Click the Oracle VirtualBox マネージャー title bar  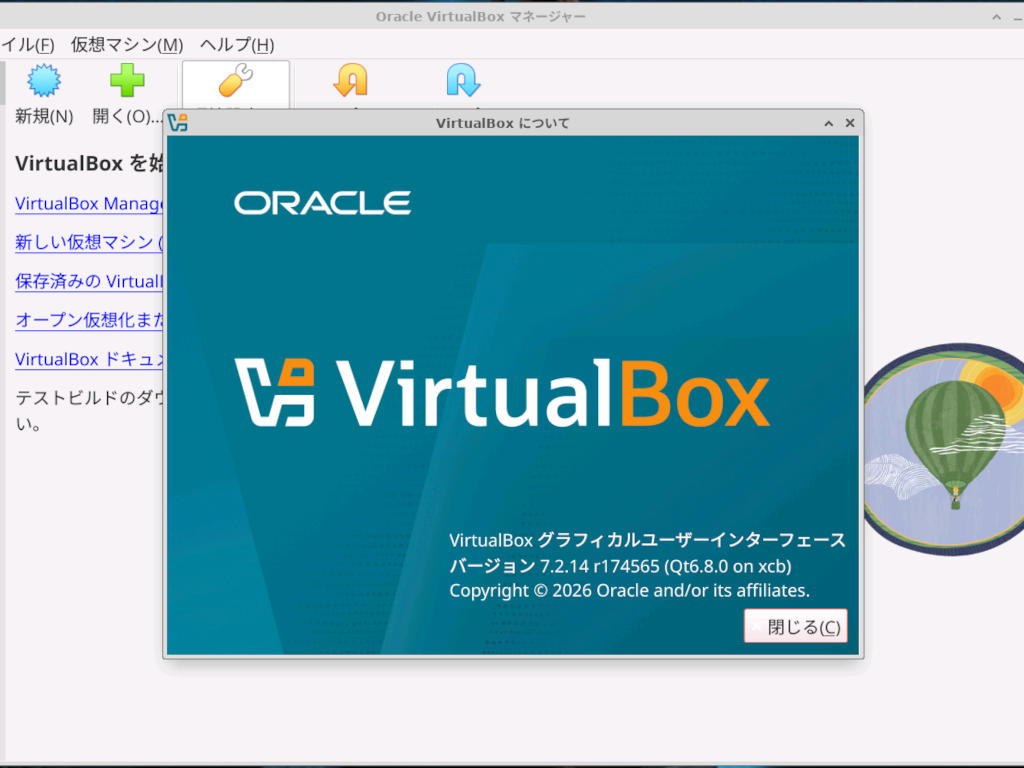coord(480,16)
